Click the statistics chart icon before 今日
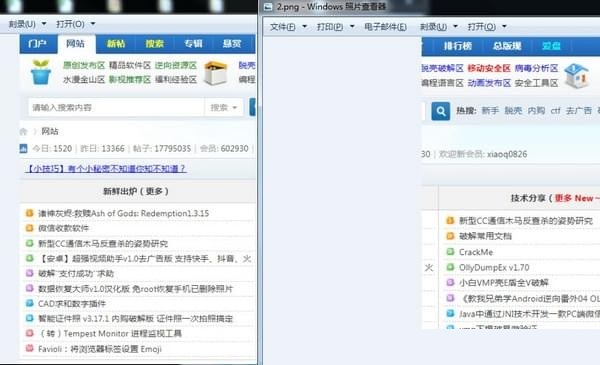This screenshot has width=600, height=365. [23, 148]
